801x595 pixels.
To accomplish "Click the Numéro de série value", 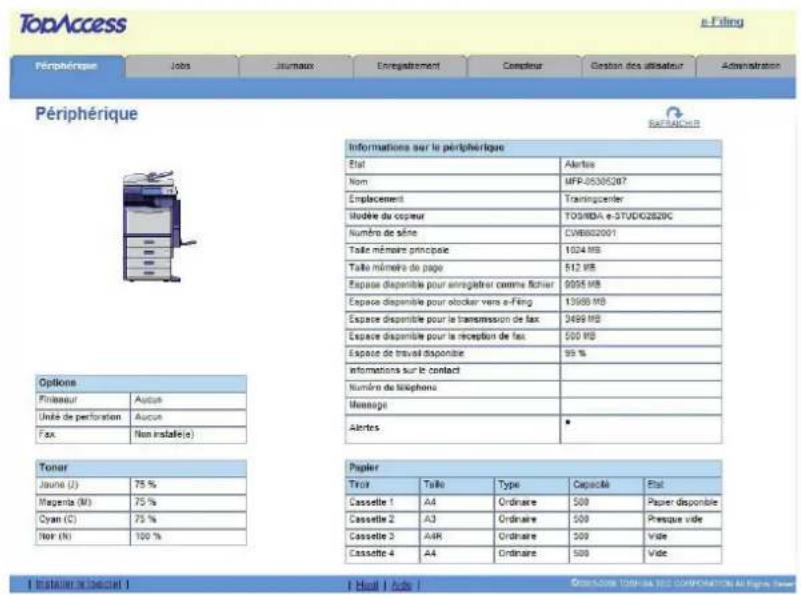I will click(590, 233).
